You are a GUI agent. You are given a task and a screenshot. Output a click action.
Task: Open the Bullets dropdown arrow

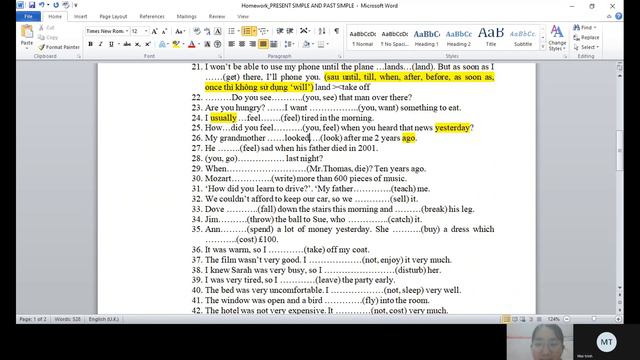[238, 31]
